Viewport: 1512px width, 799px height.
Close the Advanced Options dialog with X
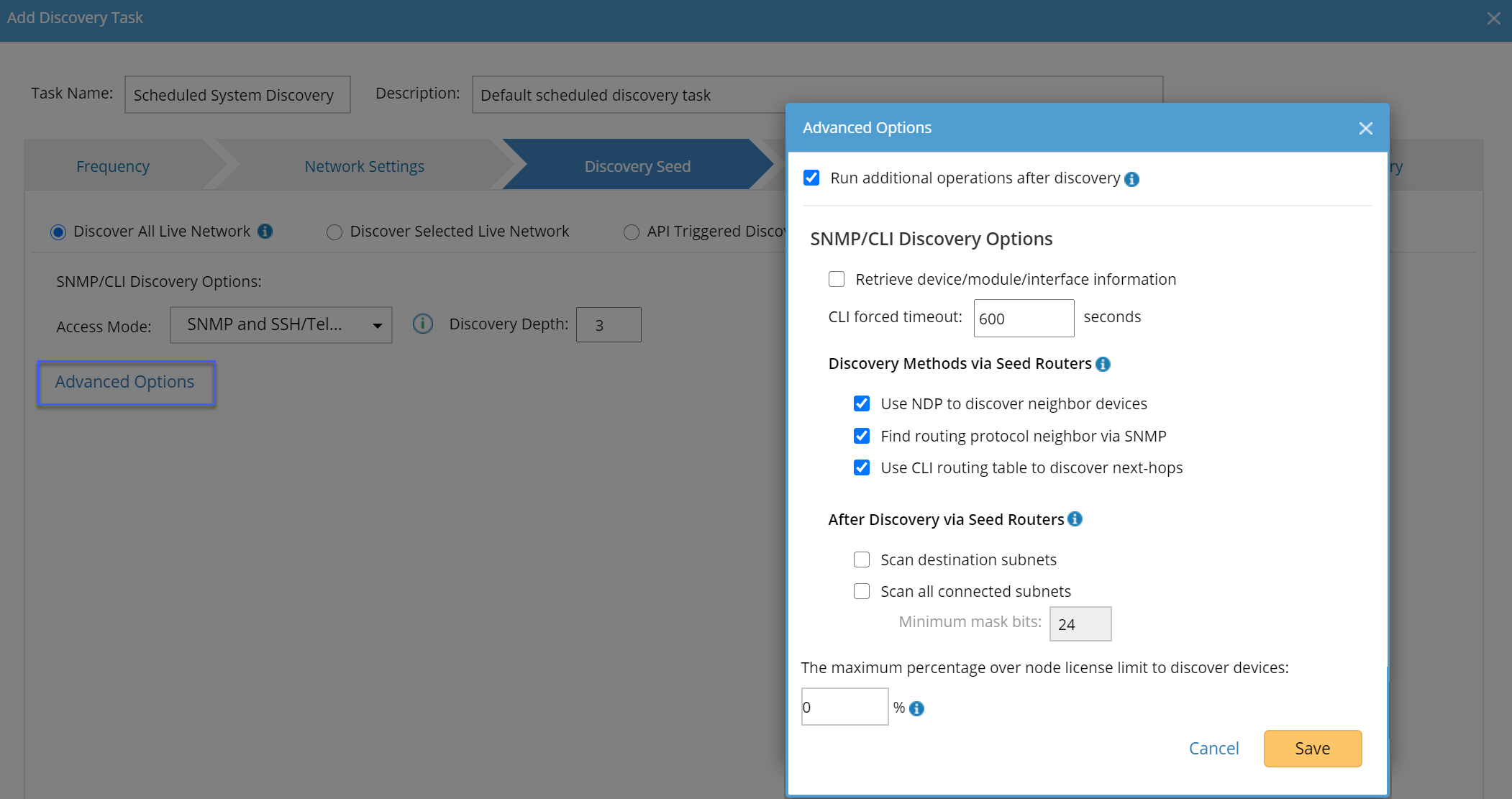pyautogui.click(x=1365, y=128)
